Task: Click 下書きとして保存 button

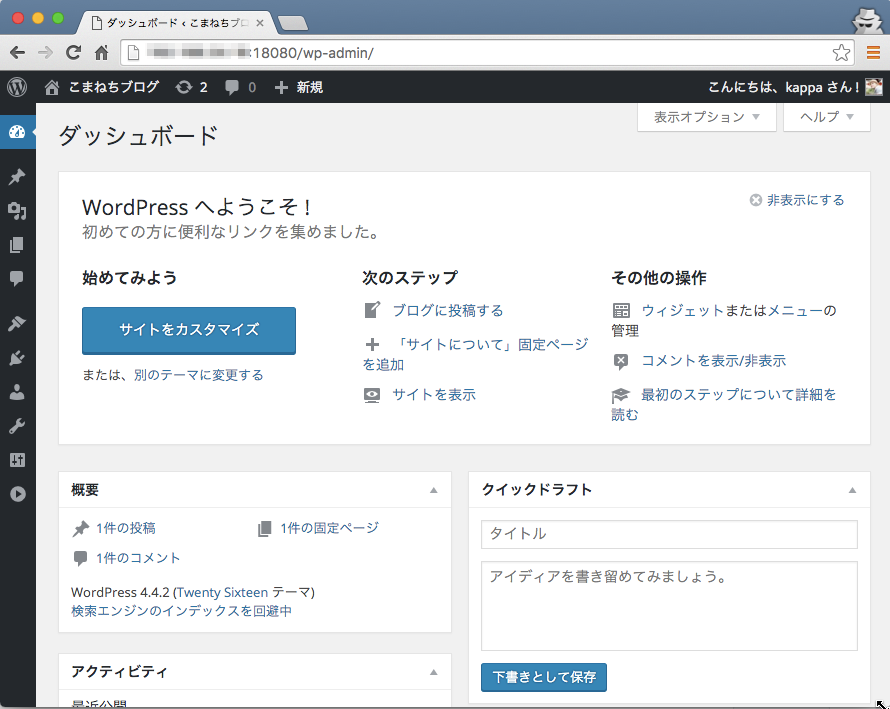Action: click(544, 677)
